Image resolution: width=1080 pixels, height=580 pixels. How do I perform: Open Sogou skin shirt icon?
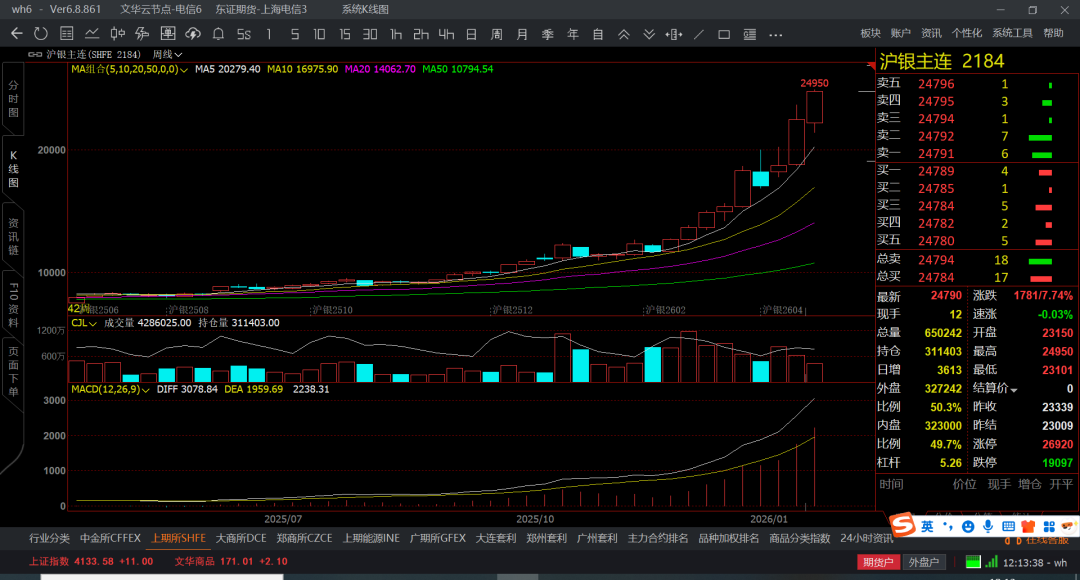pos(1028,527)
